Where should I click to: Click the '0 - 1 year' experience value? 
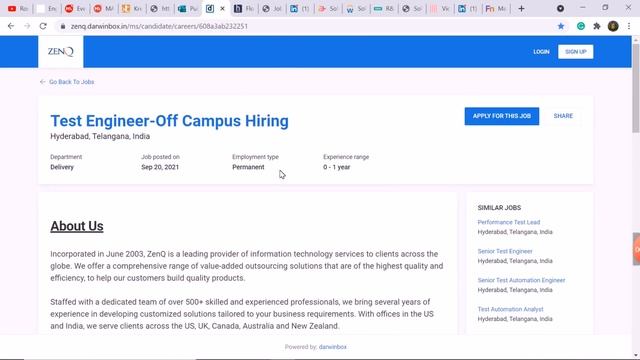(x=337, y=167)
